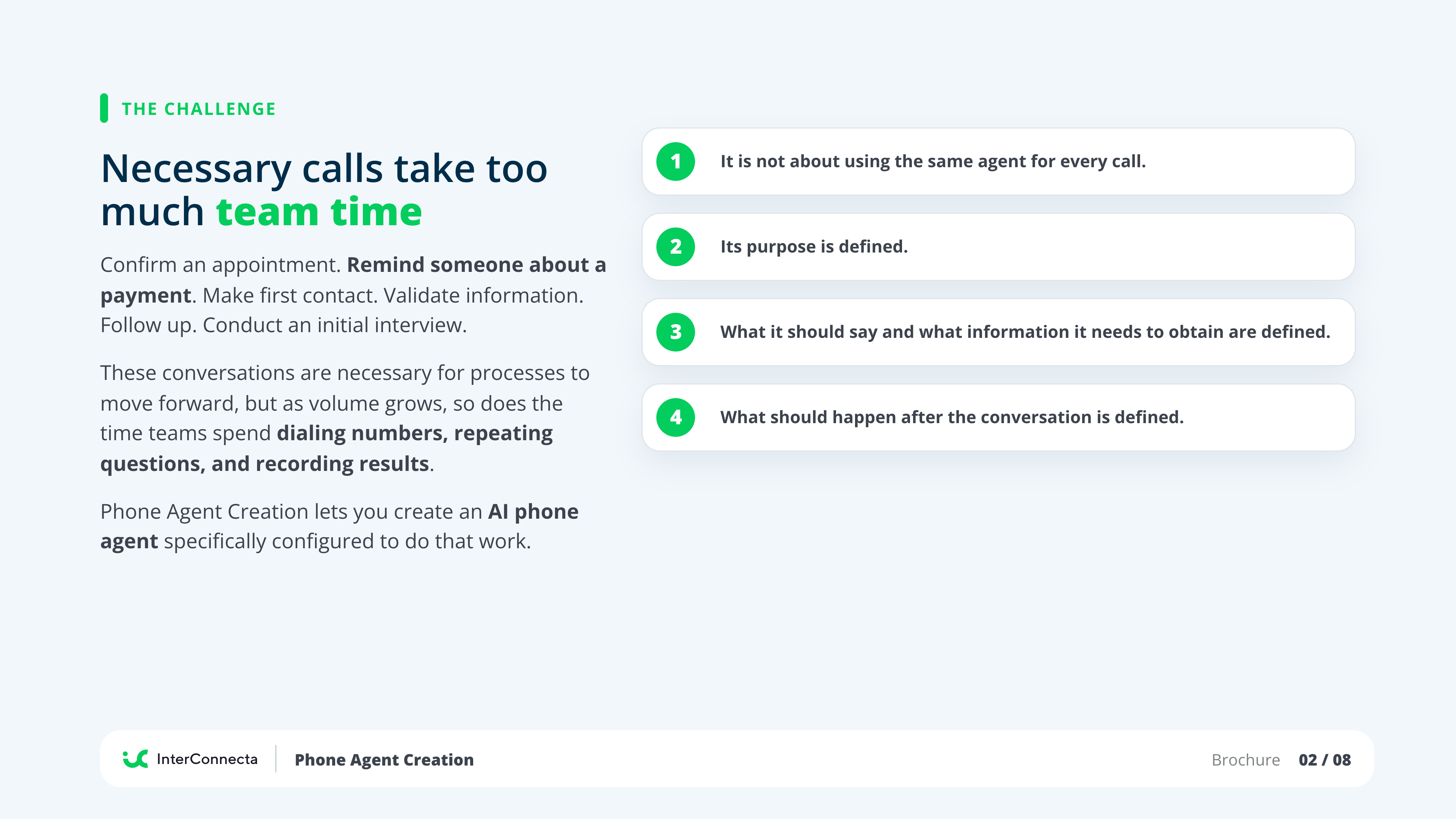
Task: Click the green number 3 circle
Action: (675, 333)
